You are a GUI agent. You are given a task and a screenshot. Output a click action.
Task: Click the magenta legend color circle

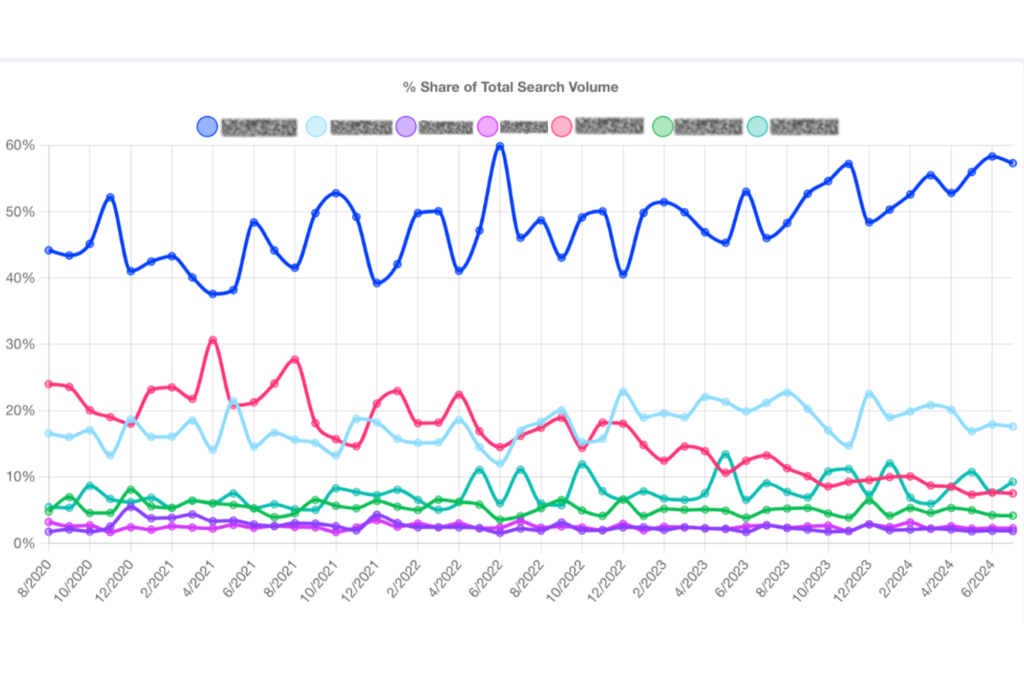(487, 126)
